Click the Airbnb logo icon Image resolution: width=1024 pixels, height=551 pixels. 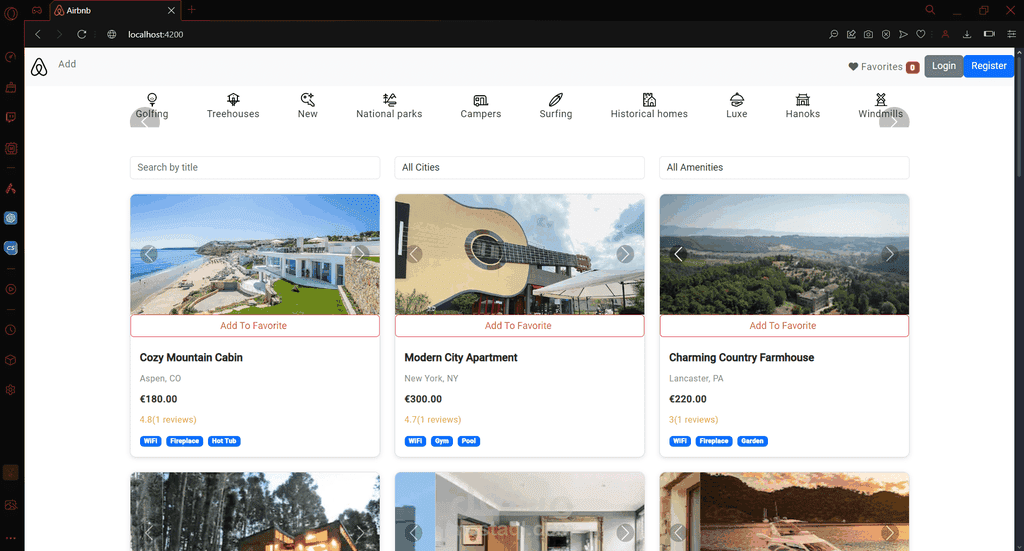click(39, 67)
